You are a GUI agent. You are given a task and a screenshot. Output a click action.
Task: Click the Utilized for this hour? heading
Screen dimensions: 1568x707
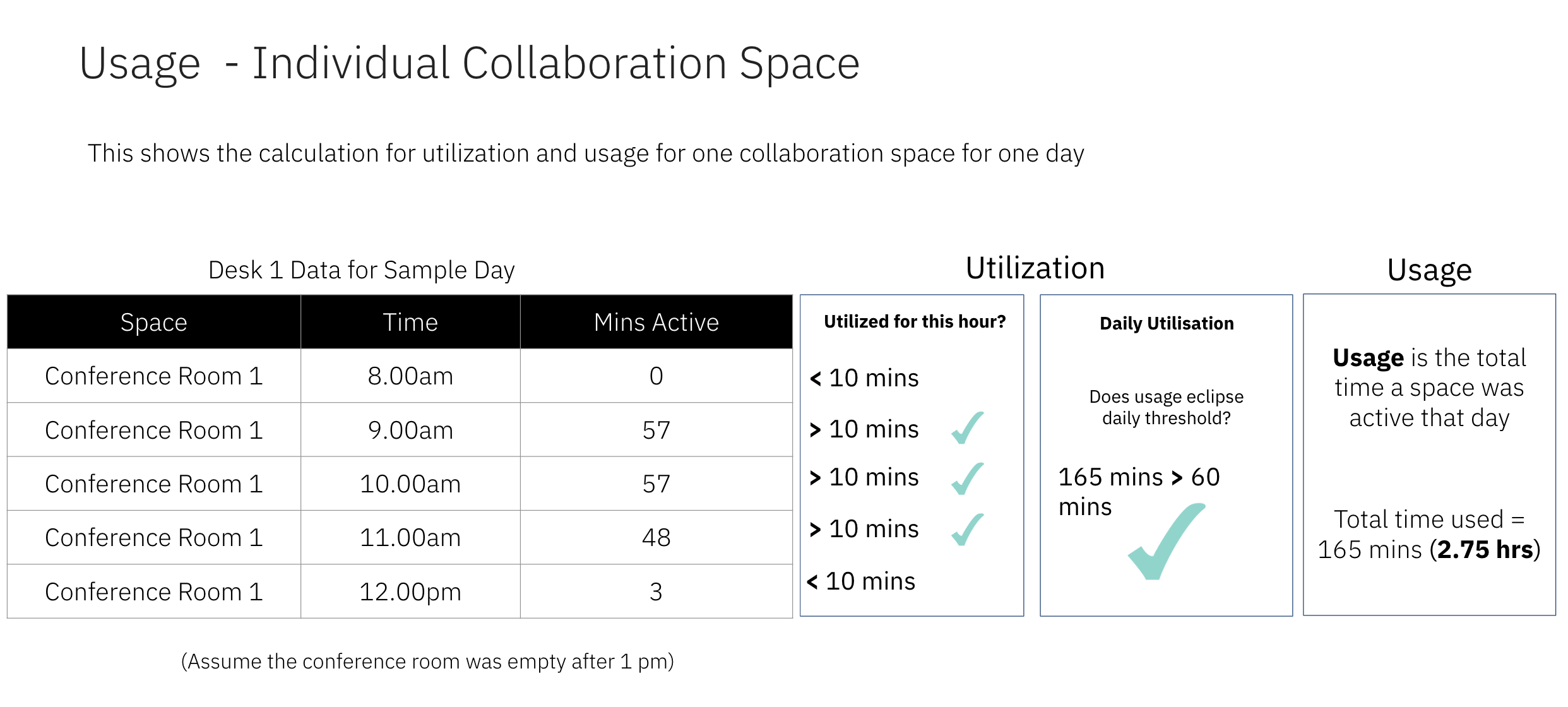915,321
